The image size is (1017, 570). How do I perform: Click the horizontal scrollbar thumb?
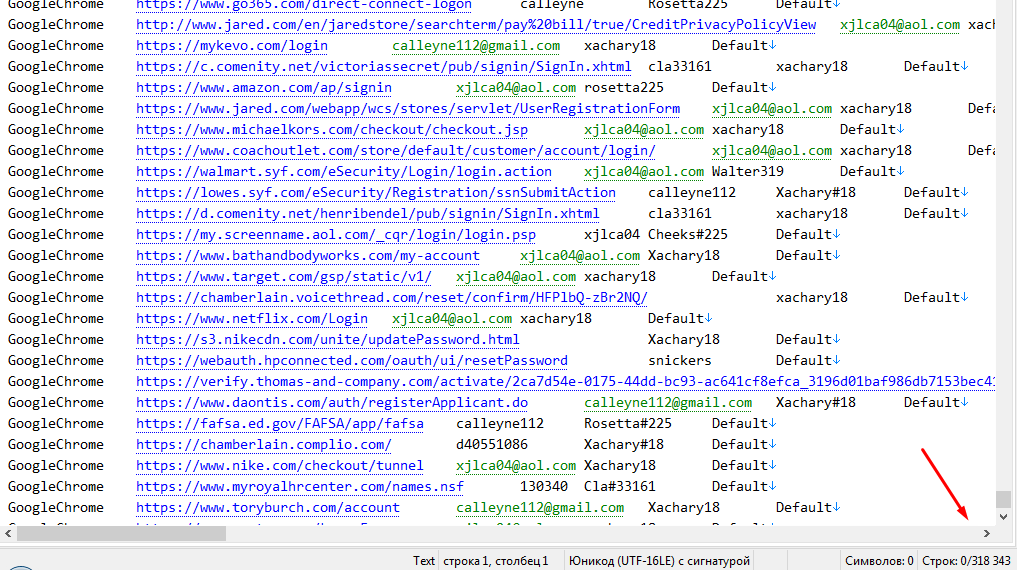[x=121, y=534]
